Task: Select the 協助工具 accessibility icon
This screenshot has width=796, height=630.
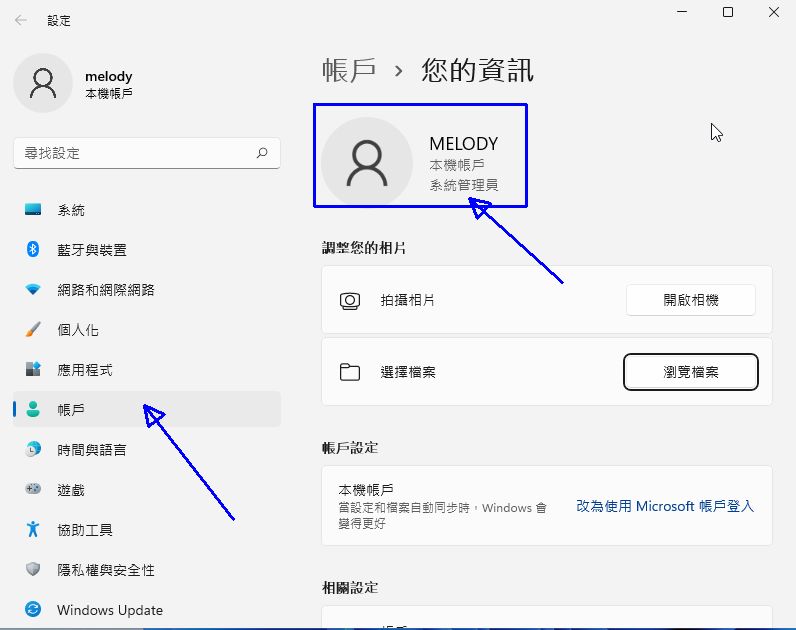Action: (33, 530)
